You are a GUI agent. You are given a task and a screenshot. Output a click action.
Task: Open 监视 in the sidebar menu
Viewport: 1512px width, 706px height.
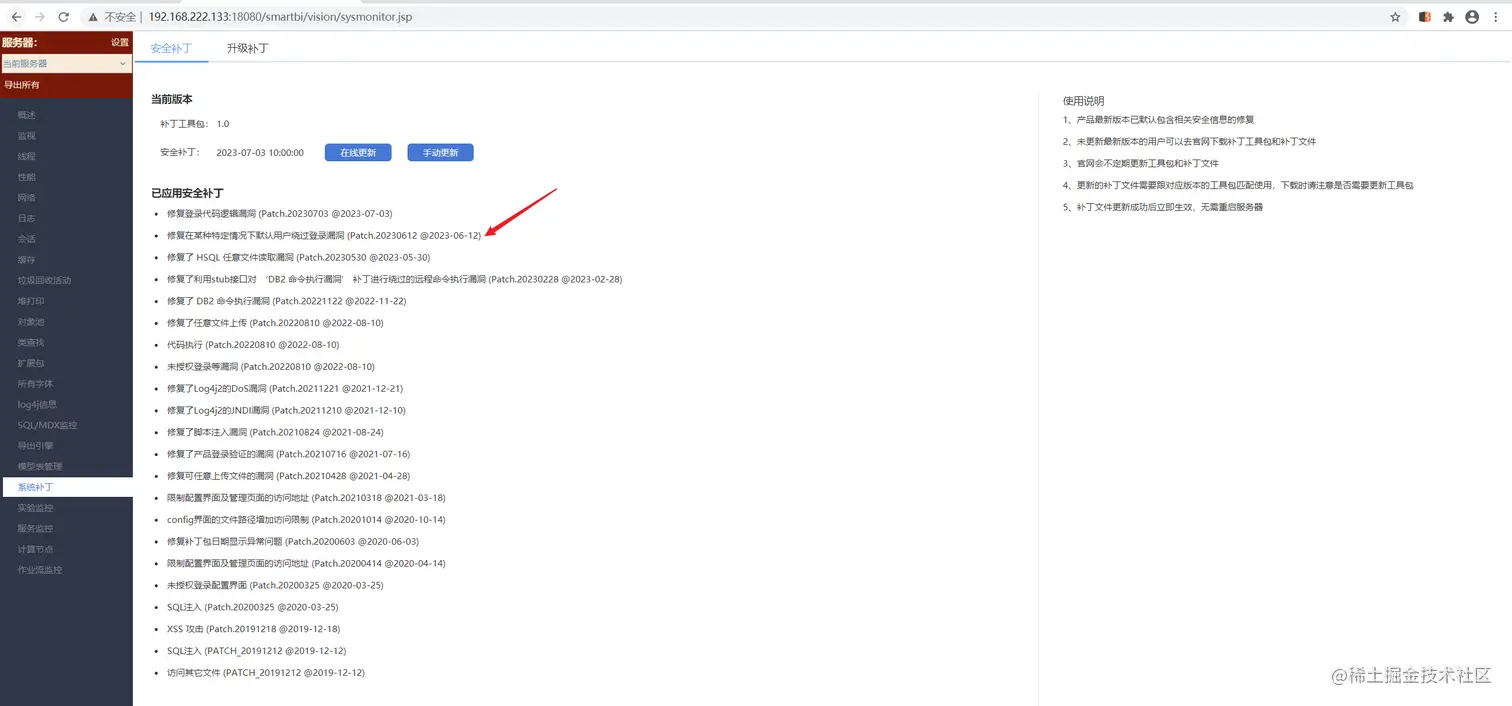pyautogui.click(x=27, y=136)
